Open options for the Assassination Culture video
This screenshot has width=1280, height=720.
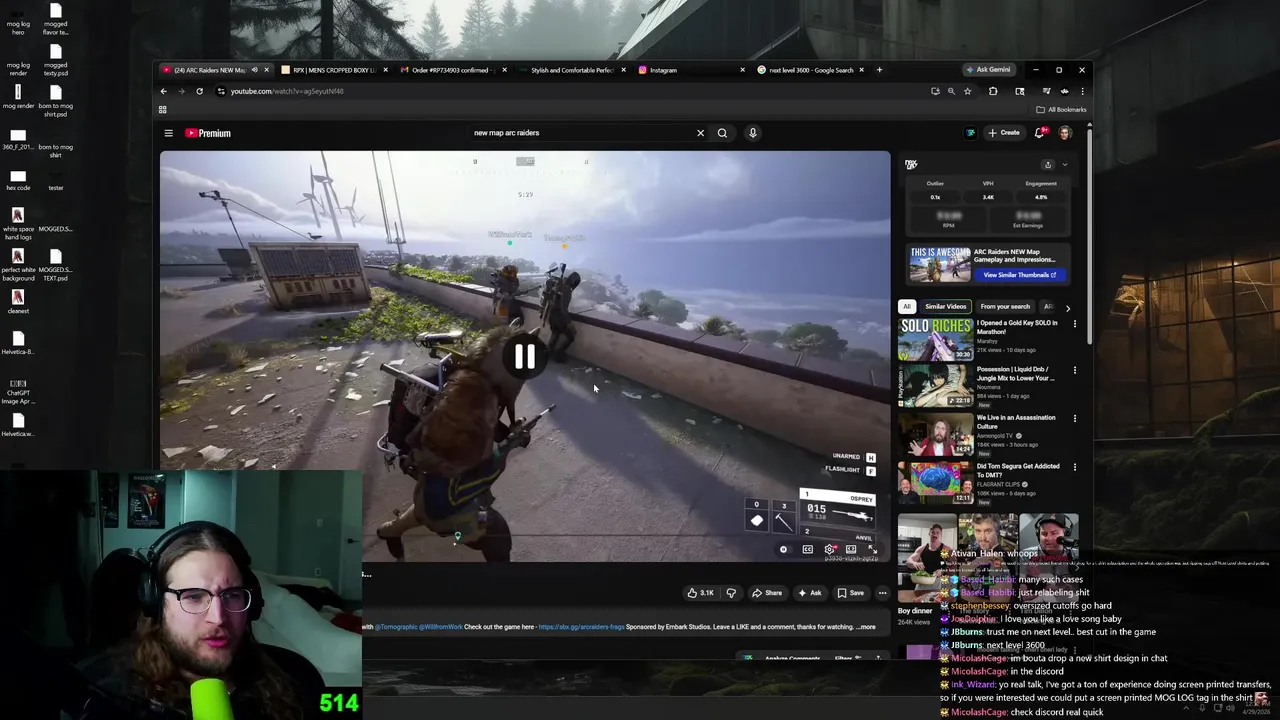pyautogui.click(x=1075, y=418)
